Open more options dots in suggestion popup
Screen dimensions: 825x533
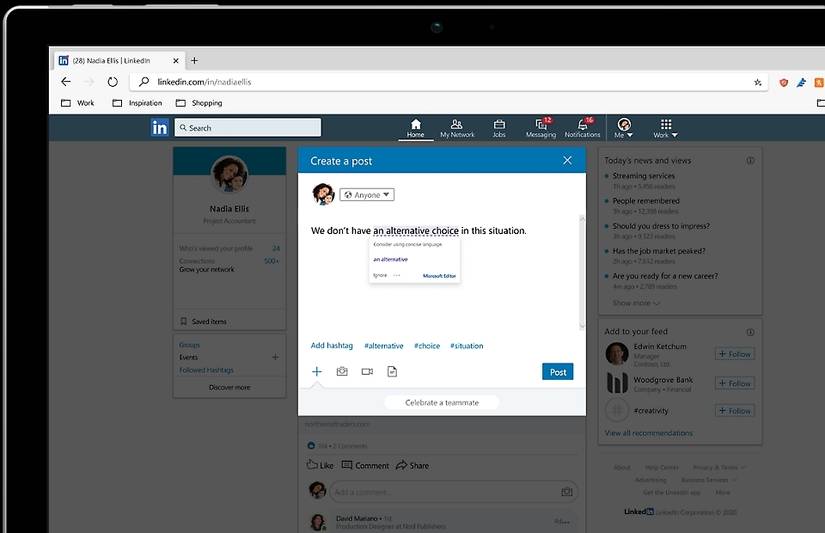[x=397, y=275]
